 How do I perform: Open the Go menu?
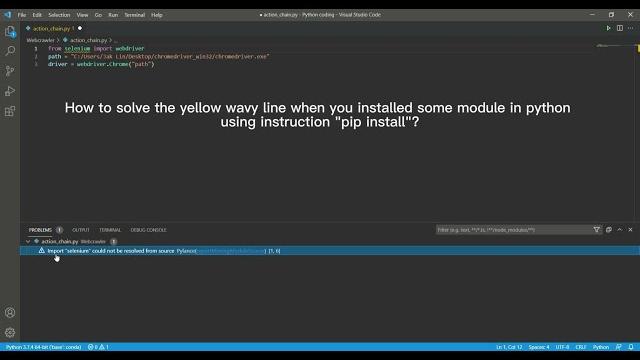click(98, 15)
